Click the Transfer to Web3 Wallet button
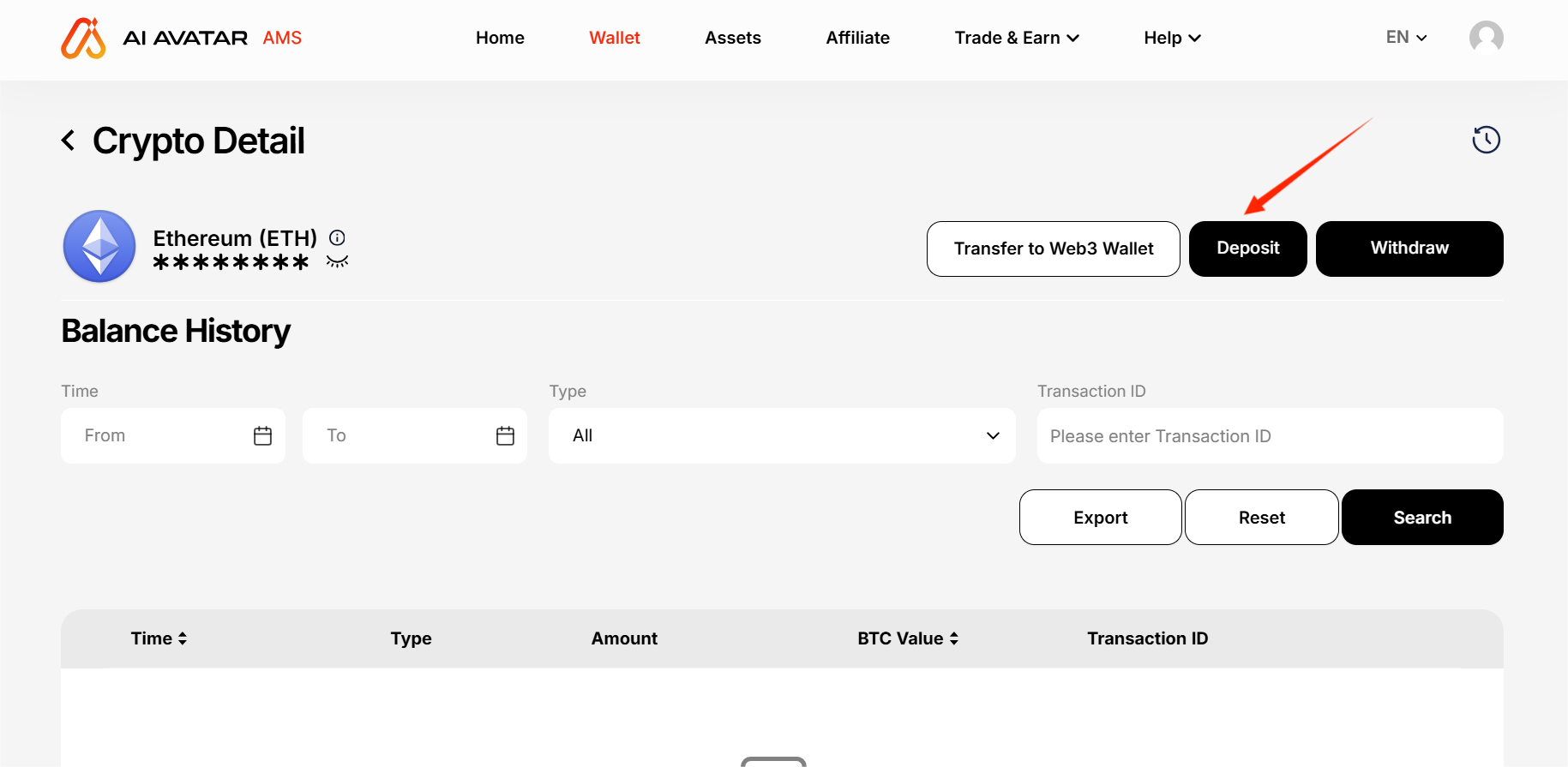The width and height of the screenshot is (1568, 767). (1053, 249)
